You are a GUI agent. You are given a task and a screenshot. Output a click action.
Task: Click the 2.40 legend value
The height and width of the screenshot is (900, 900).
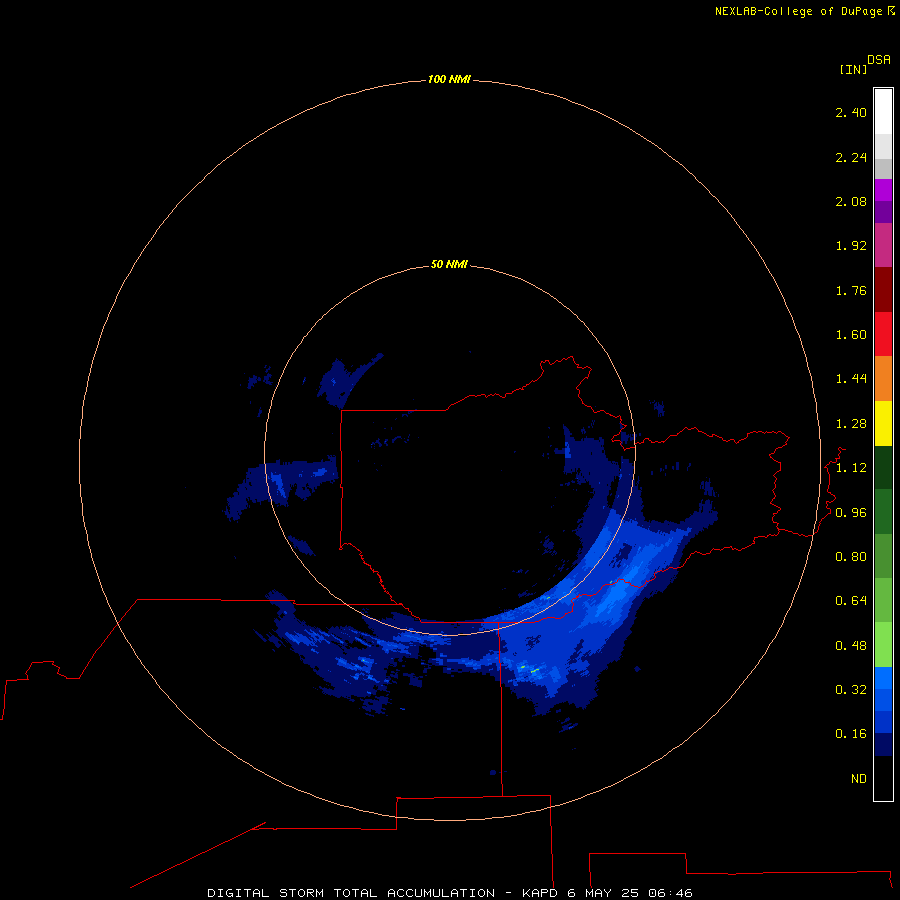pos(851,112)
